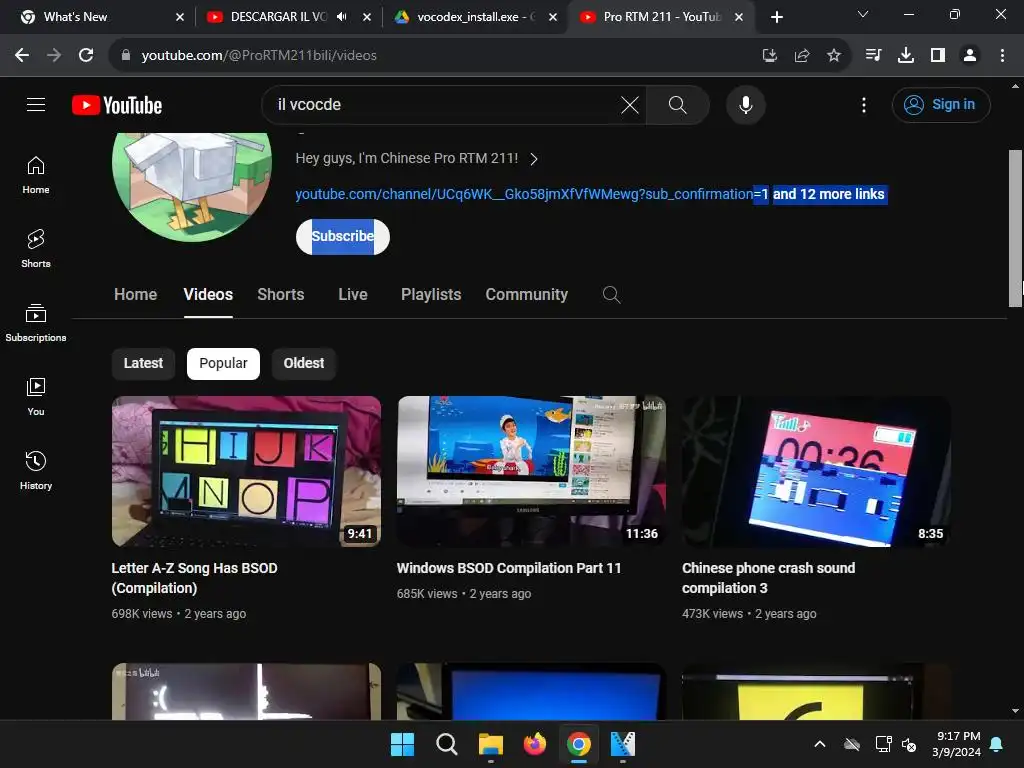Show hidden system tray icons
This screenshot has height=768, width=1024.
[x=820, y=744]
